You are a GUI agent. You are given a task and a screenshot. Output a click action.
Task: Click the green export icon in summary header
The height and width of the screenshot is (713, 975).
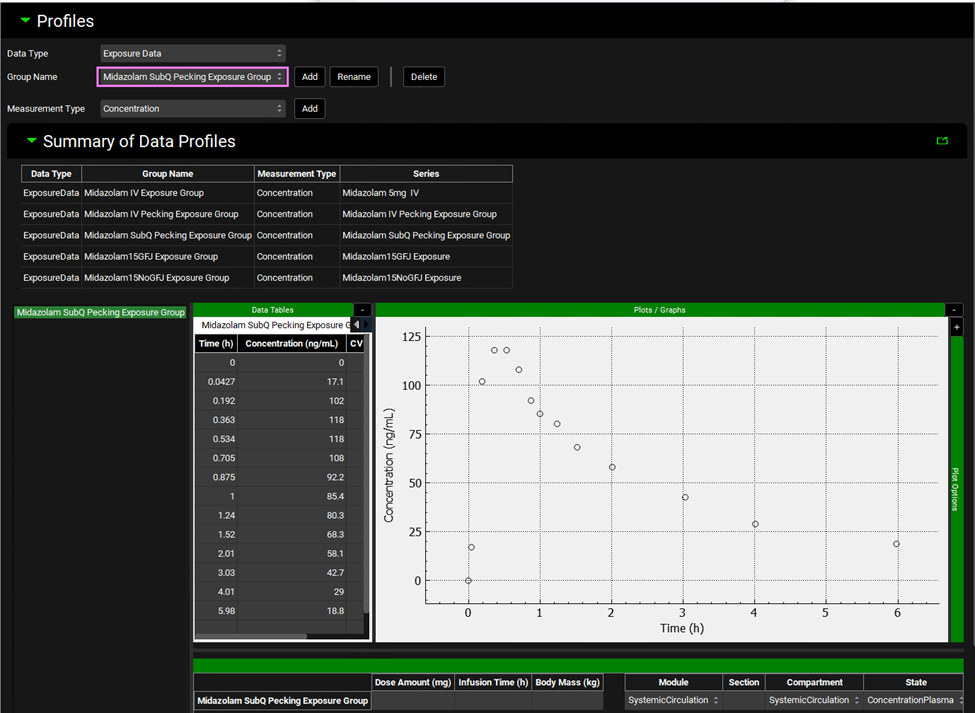(x=942, y=141)
